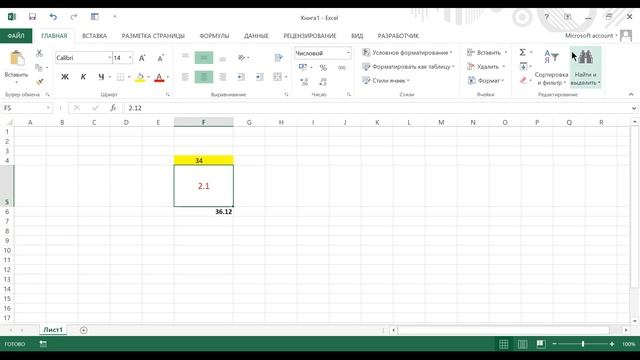
Task: Click the red font color A button
Action: (x=159, y=77)
